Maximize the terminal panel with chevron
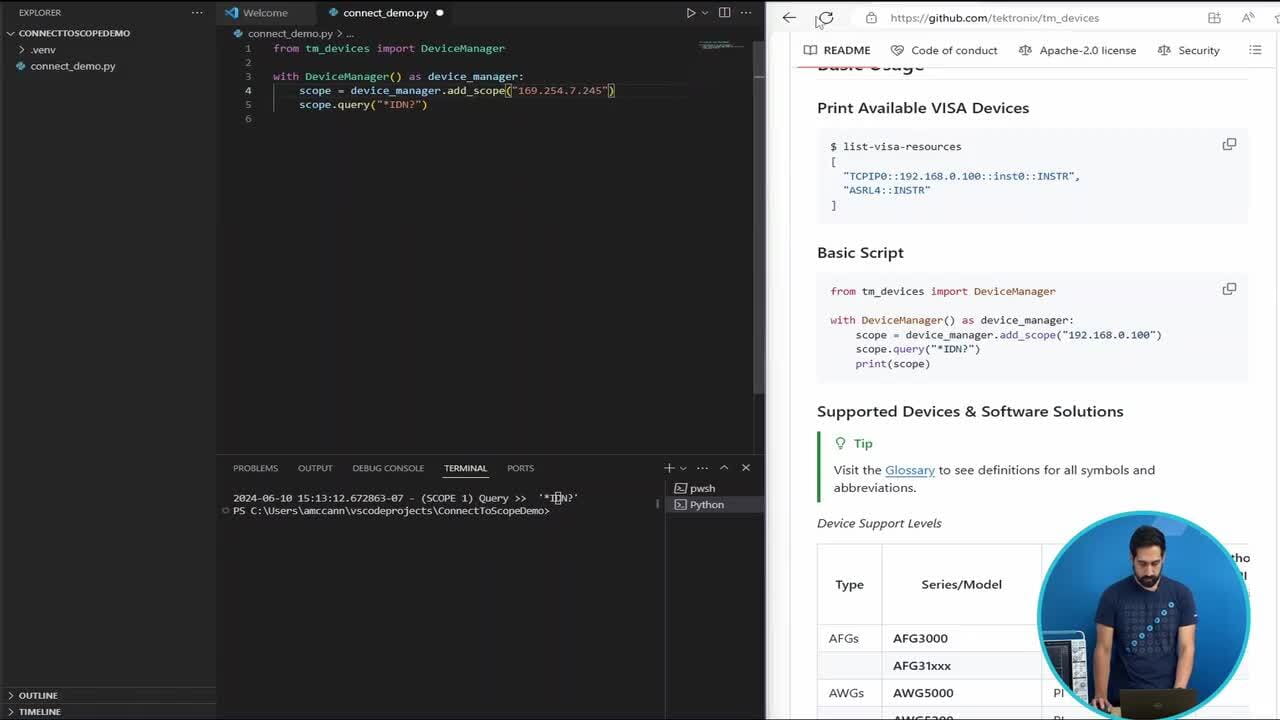Image resolution: width=1280 pixels, height=720 pixels. click(724, 468)
